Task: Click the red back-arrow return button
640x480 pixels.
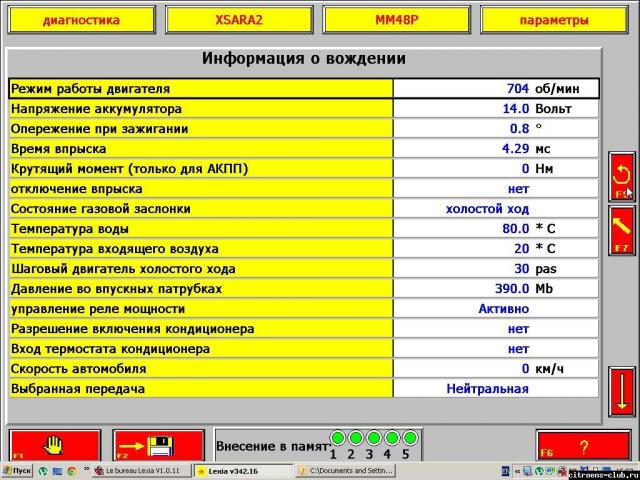Action: [622, 177]
